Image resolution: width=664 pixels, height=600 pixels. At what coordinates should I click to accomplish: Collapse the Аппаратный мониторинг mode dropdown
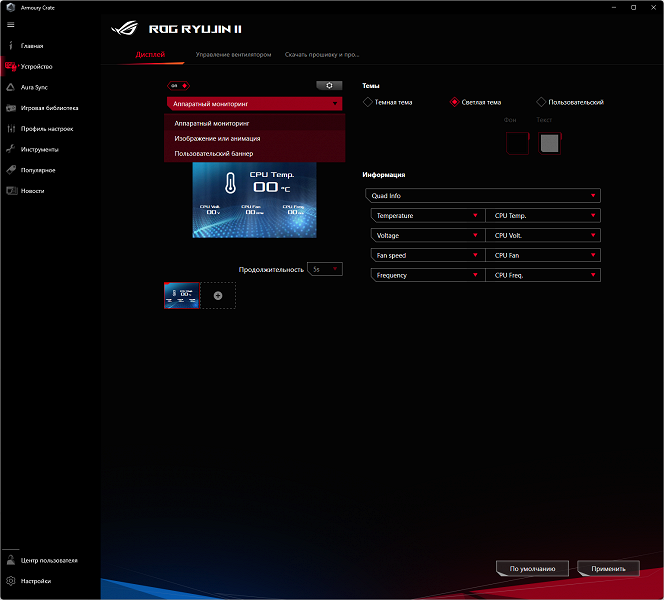tap(255, 104)
